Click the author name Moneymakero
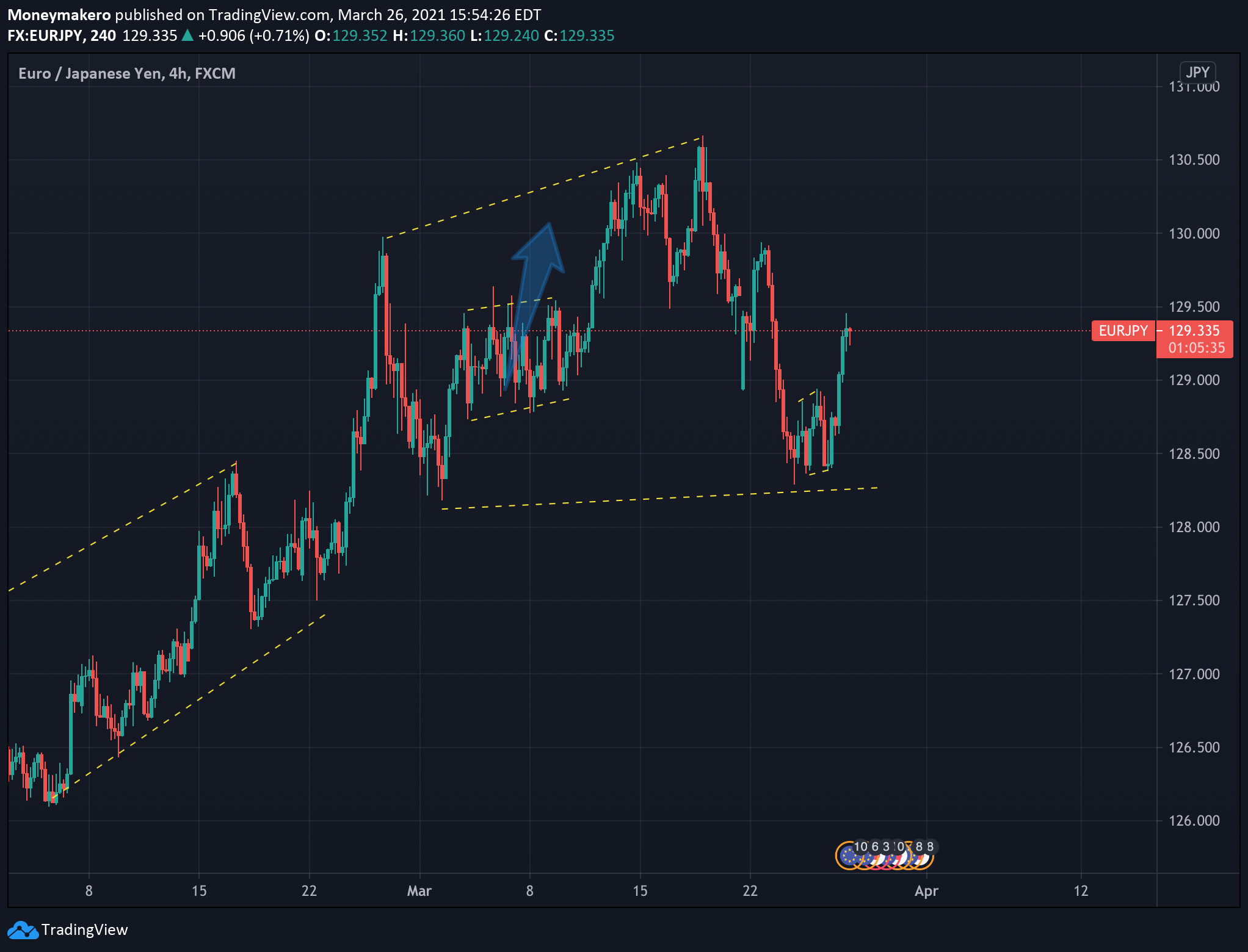This screenshot has width=1248, height=952. (59, 15)
